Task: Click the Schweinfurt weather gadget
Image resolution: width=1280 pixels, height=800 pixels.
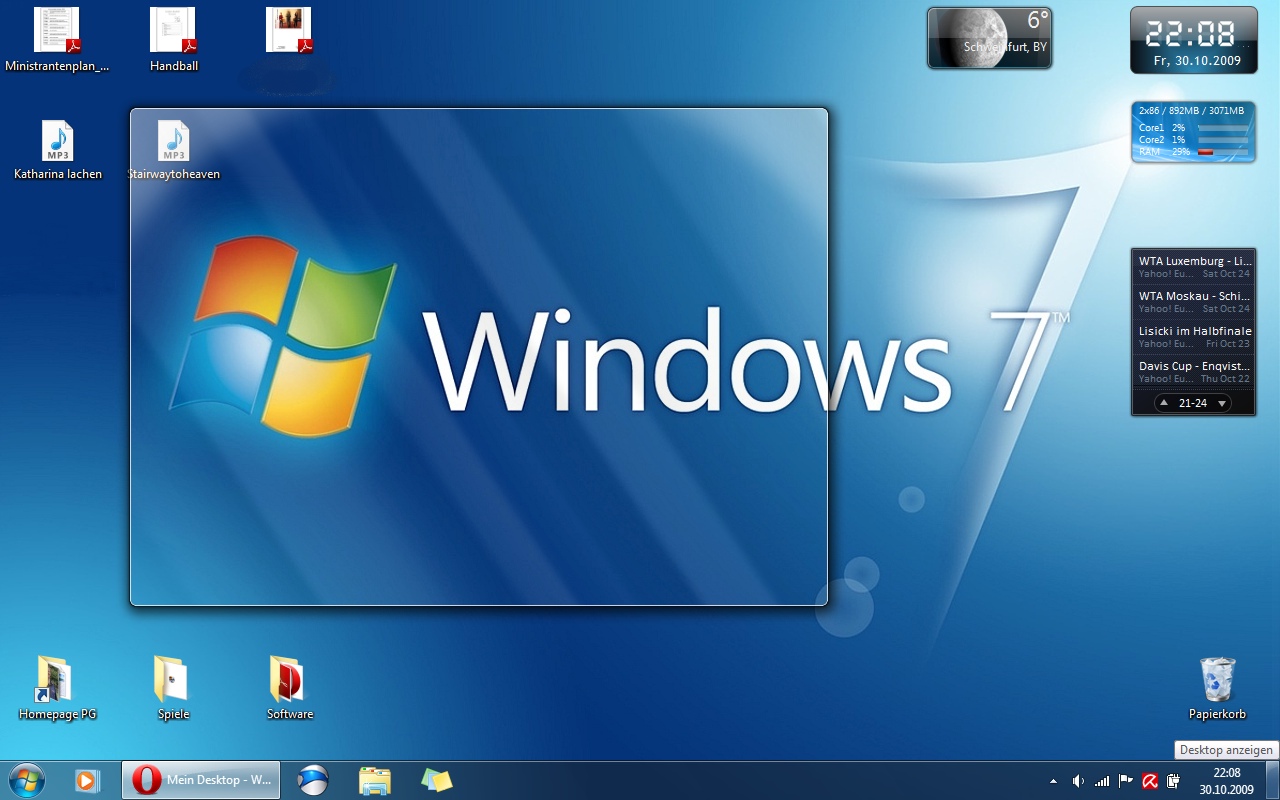Action: pyautogui.click(x=989, y=39)
